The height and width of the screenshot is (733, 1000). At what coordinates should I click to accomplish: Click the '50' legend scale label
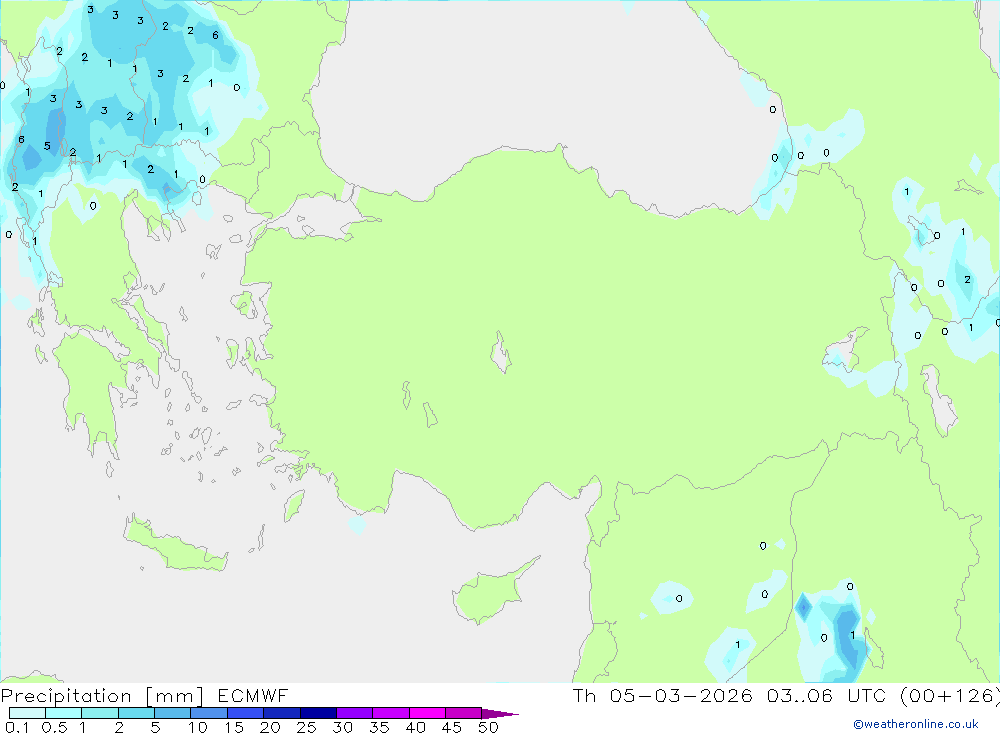point(489,727)
